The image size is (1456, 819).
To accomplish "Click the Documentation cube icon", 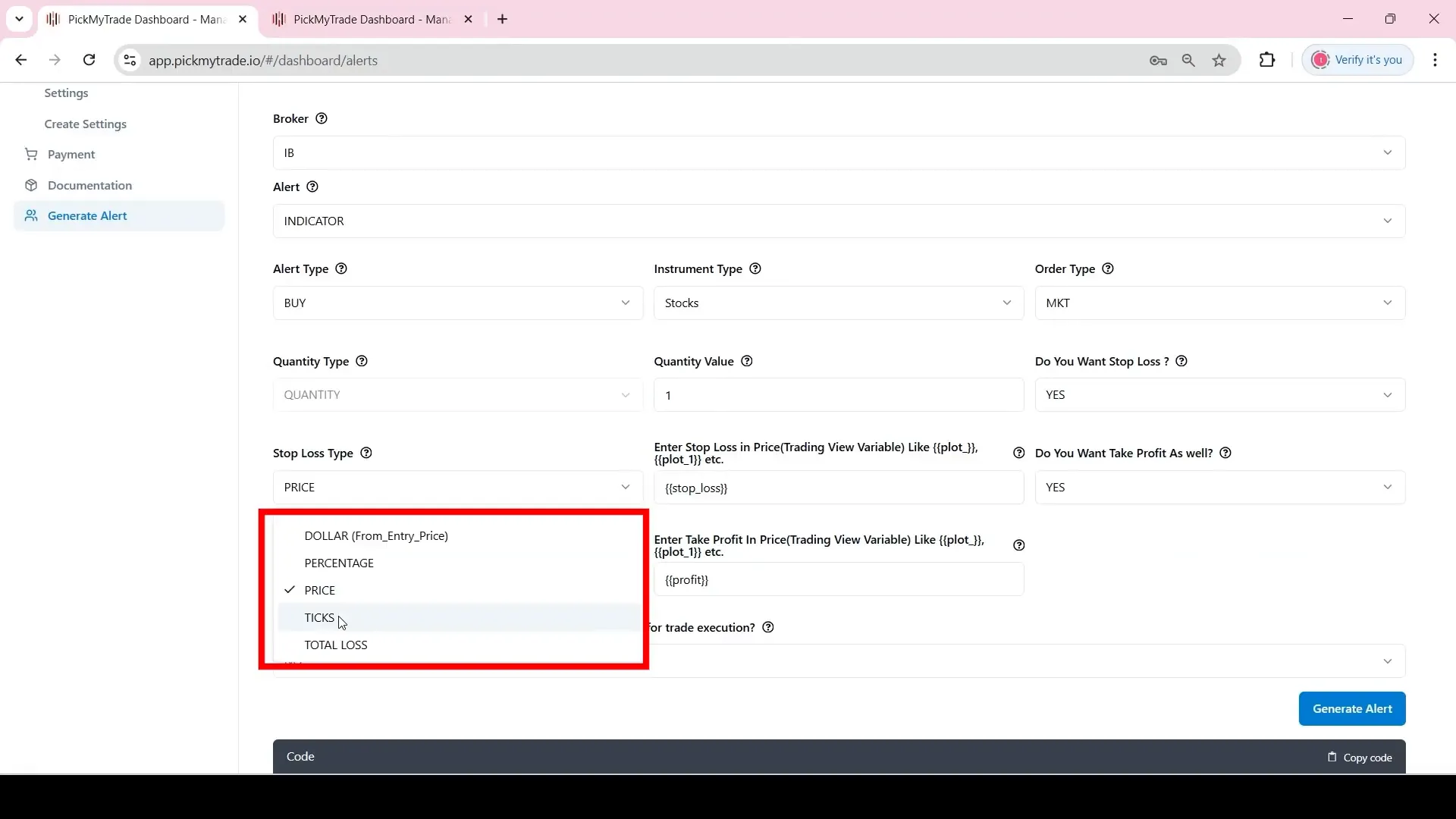I will click(31, 186).
